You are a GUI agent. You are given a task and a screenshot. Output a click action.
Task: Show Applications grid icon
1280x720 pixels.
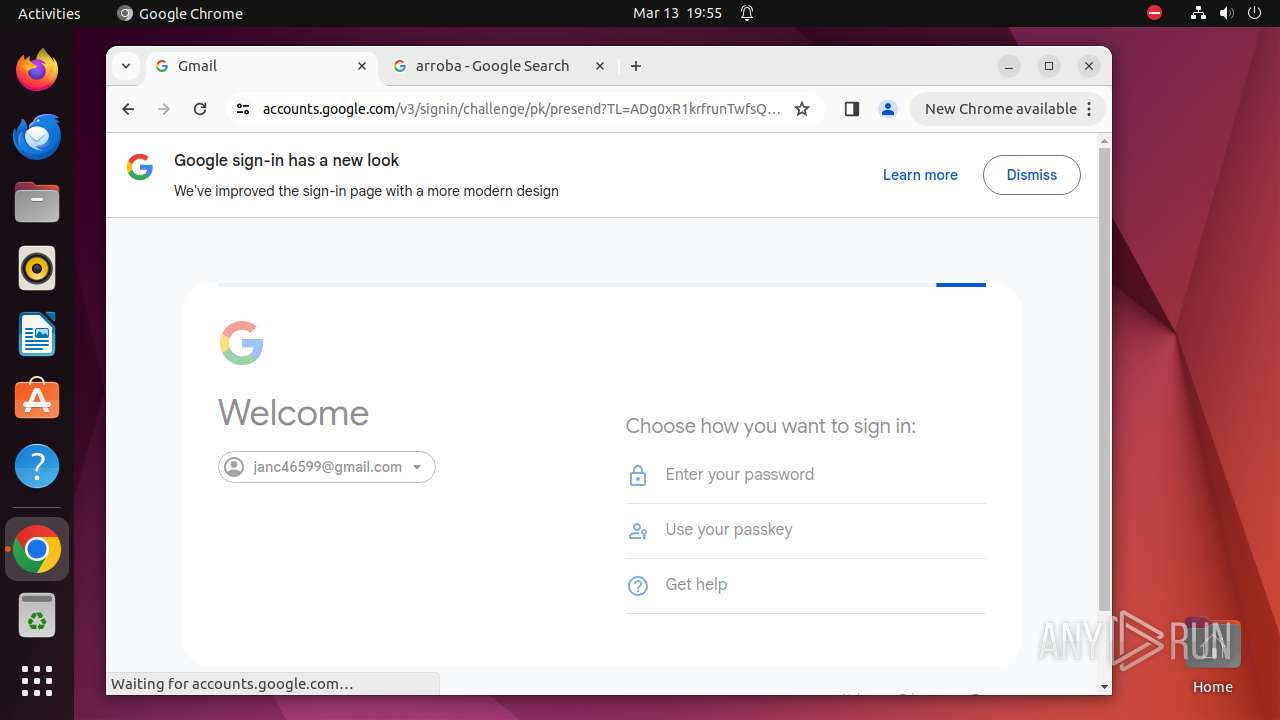[37, 681]
